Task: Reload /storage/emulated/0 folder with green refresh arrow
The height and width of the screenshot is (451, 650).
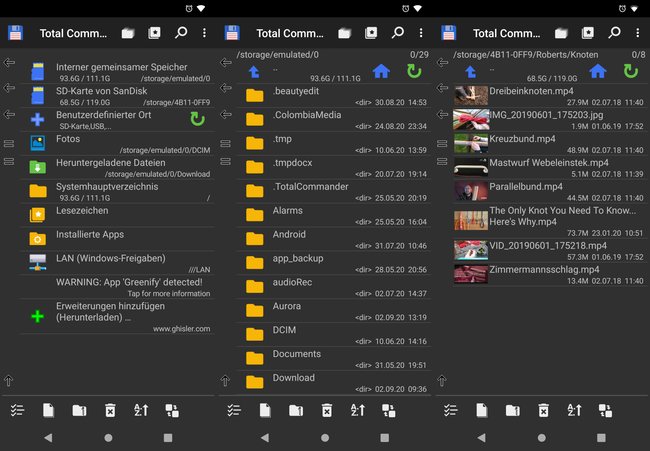Action: tap(414, 71)
